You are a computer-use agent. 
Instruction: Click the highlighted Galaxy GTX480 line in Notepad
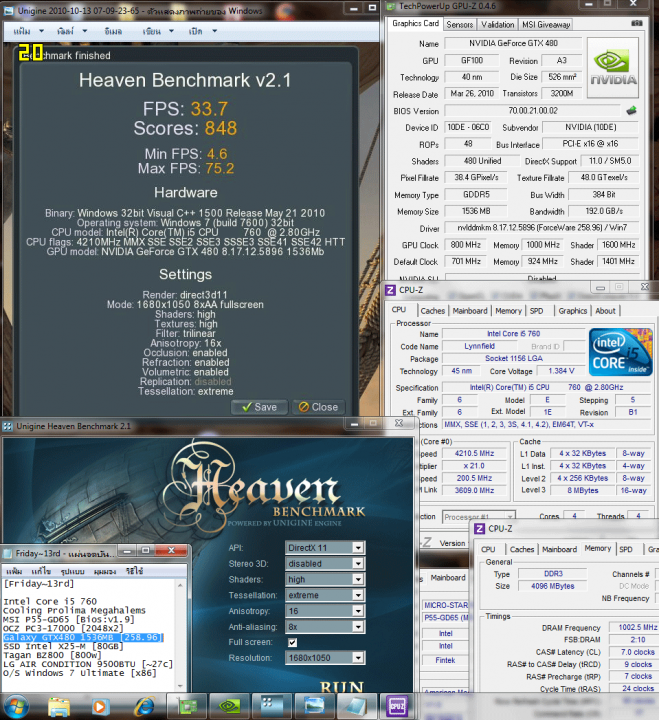point(83,637)
